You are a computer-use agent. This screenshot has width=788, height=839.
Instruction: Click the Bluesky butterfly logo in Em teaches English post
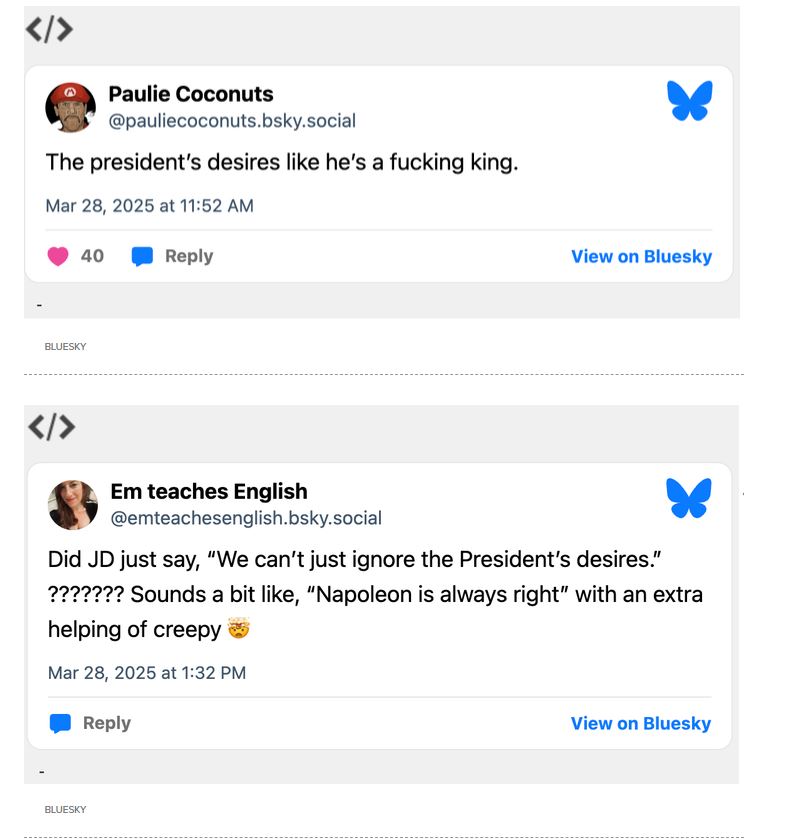(689, 498)
